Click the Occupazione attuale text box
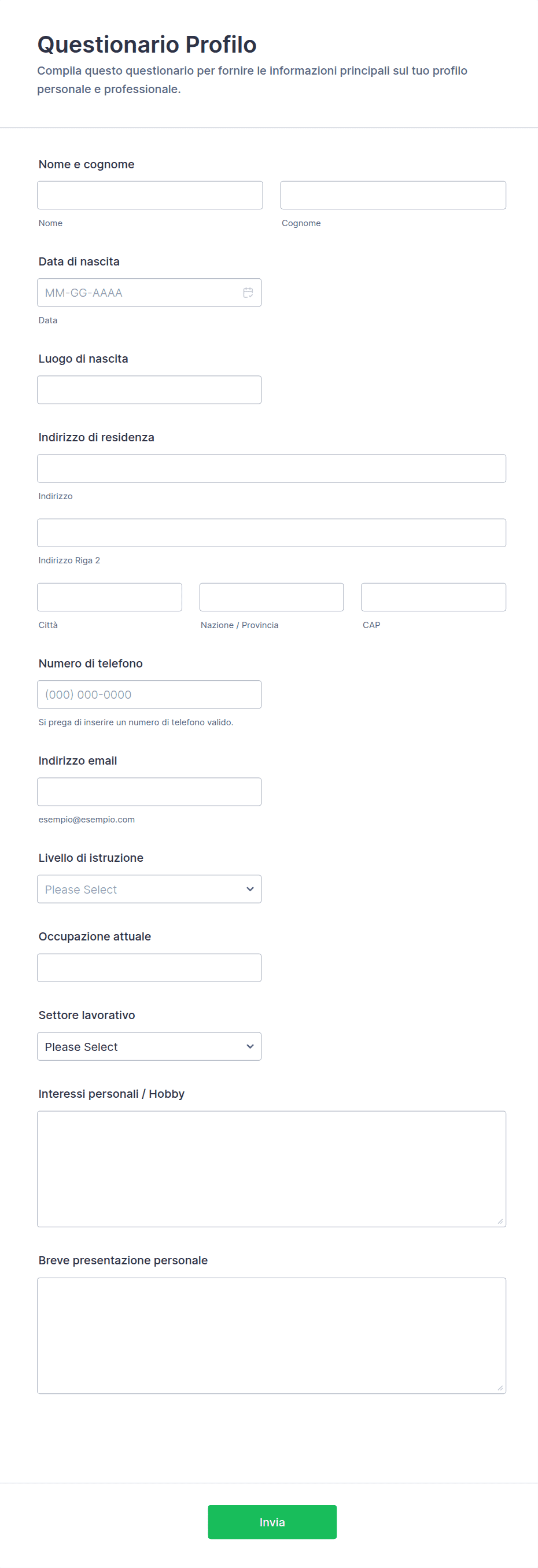Screen dimensions: 538x1568 (149, 968)
